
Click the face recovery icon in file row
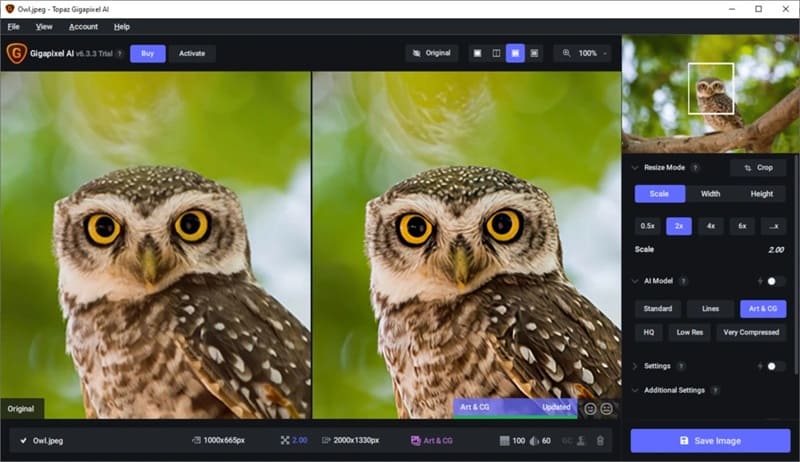coord(581,441)
